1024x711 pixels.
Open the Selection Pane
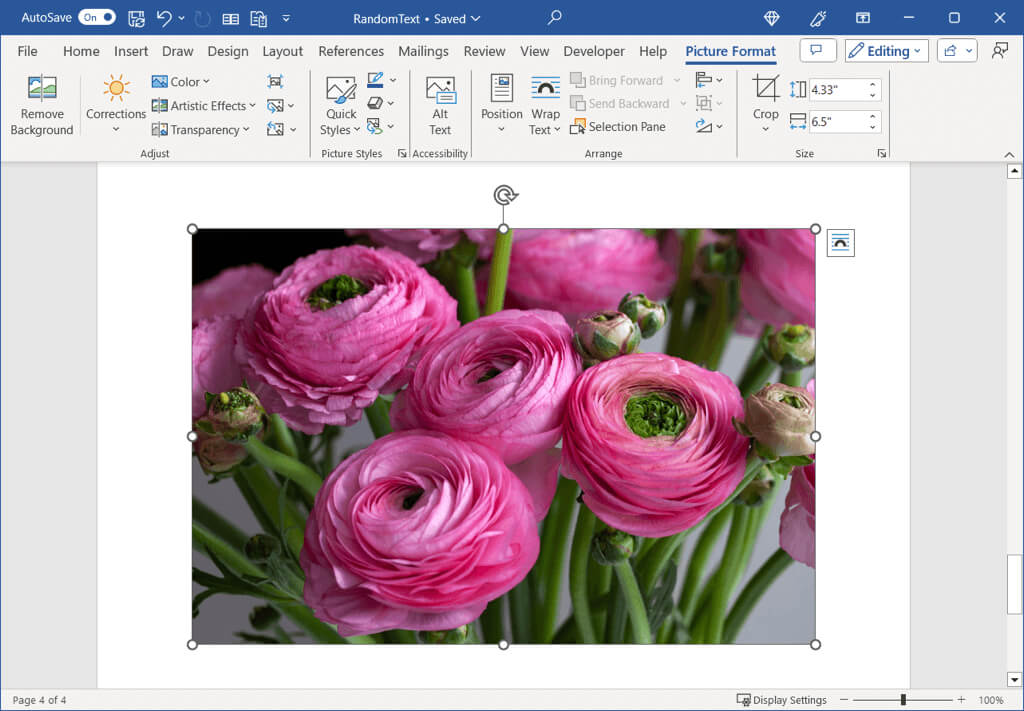618,127
